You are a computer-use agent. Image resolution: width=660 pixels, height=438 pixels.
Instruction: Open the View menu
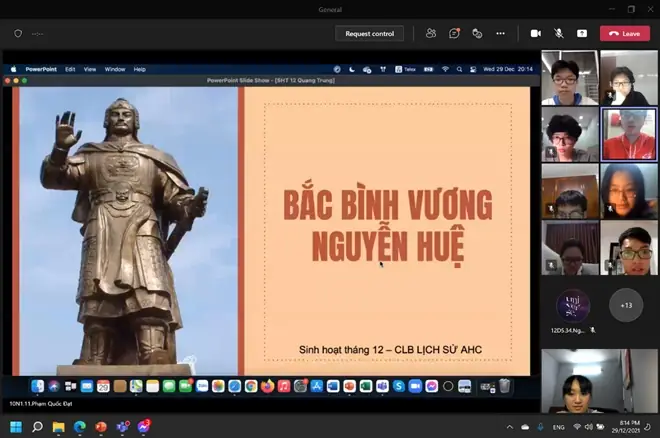coord(90,69)
